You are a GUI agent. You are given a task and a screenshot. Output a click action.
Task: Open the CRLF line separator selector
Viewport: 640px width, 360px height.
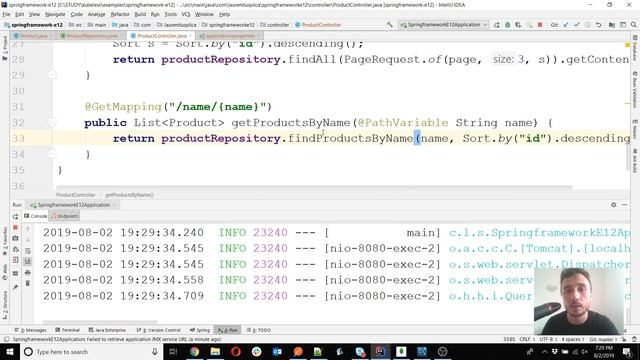pyautogui.click(x=527, y=340)
